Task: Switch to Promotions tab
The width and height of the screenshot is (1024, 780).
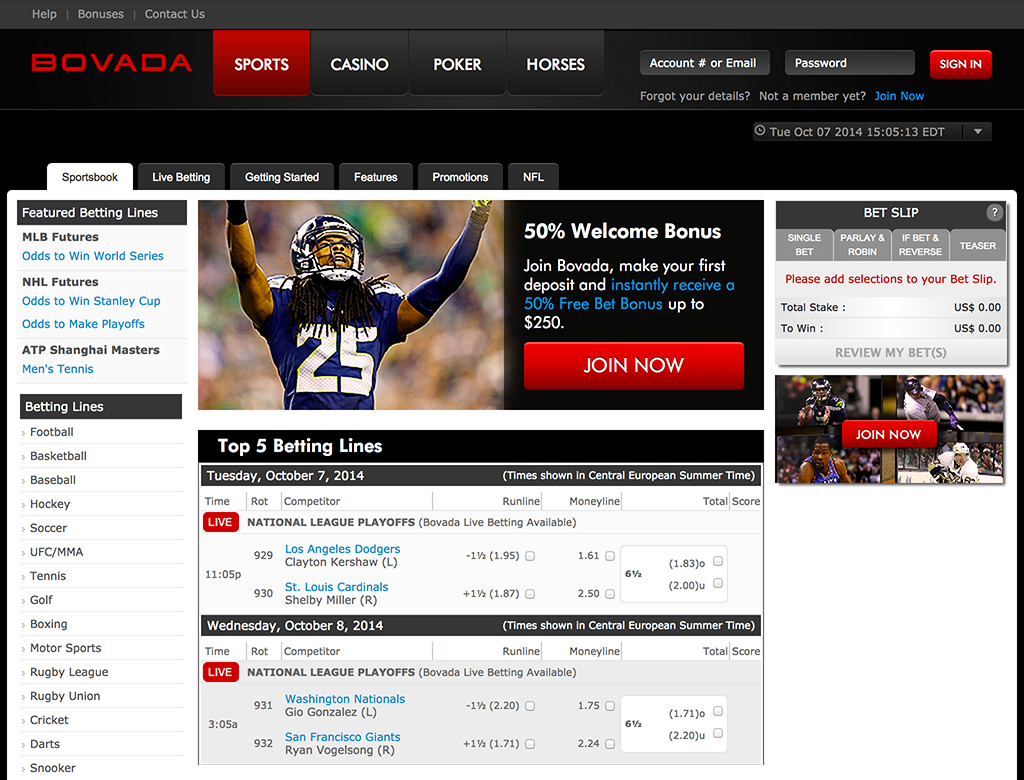Action: pos(460,177)
